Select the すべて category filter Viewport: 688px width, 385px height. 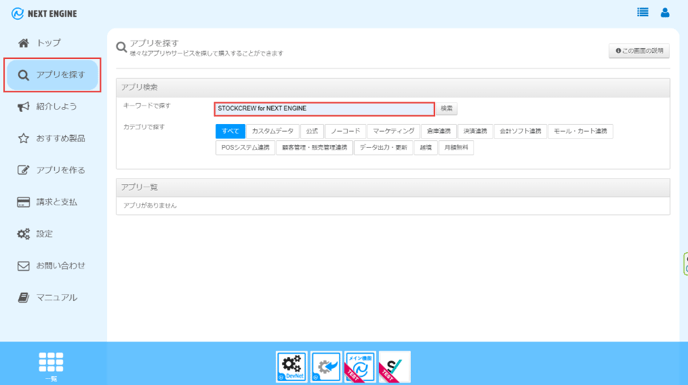coord(230,131)
